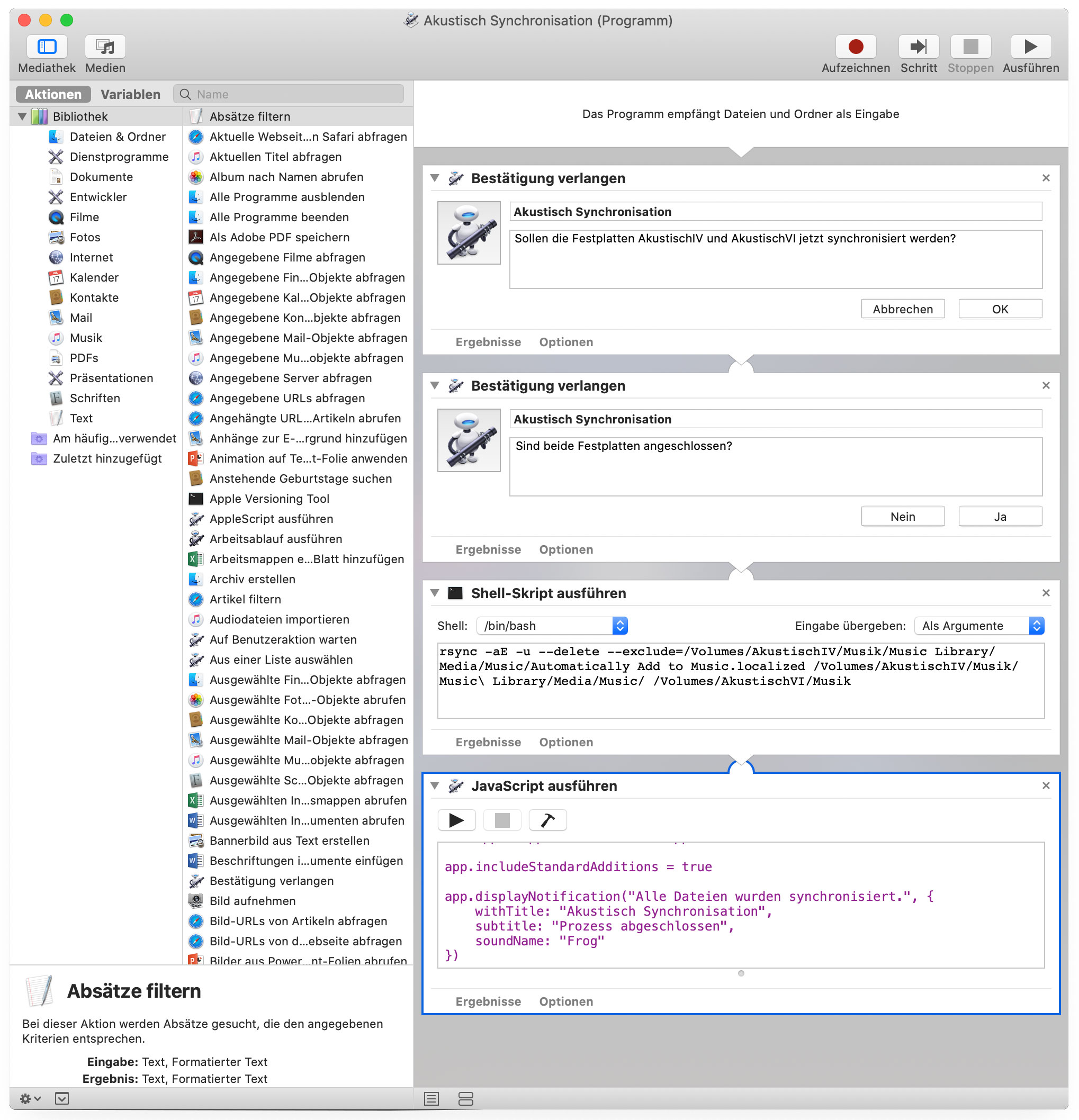Click the Schritt (Step) forward icon
The image size is (1079, 1120).
(916, 47)
